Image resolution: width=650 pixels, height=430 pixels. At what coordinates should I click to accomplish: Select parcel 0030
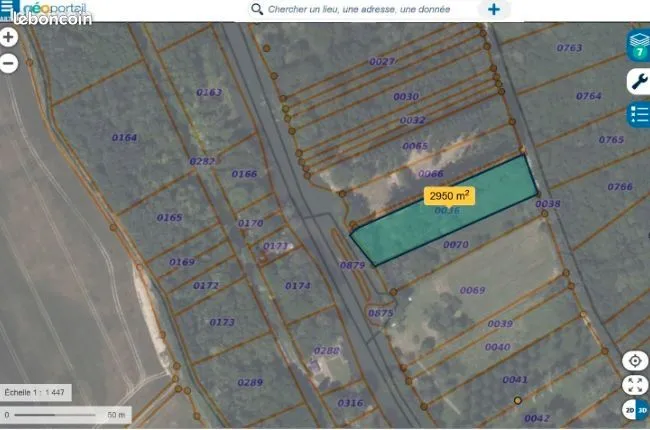pyautogui.click(x=406, y=97)
